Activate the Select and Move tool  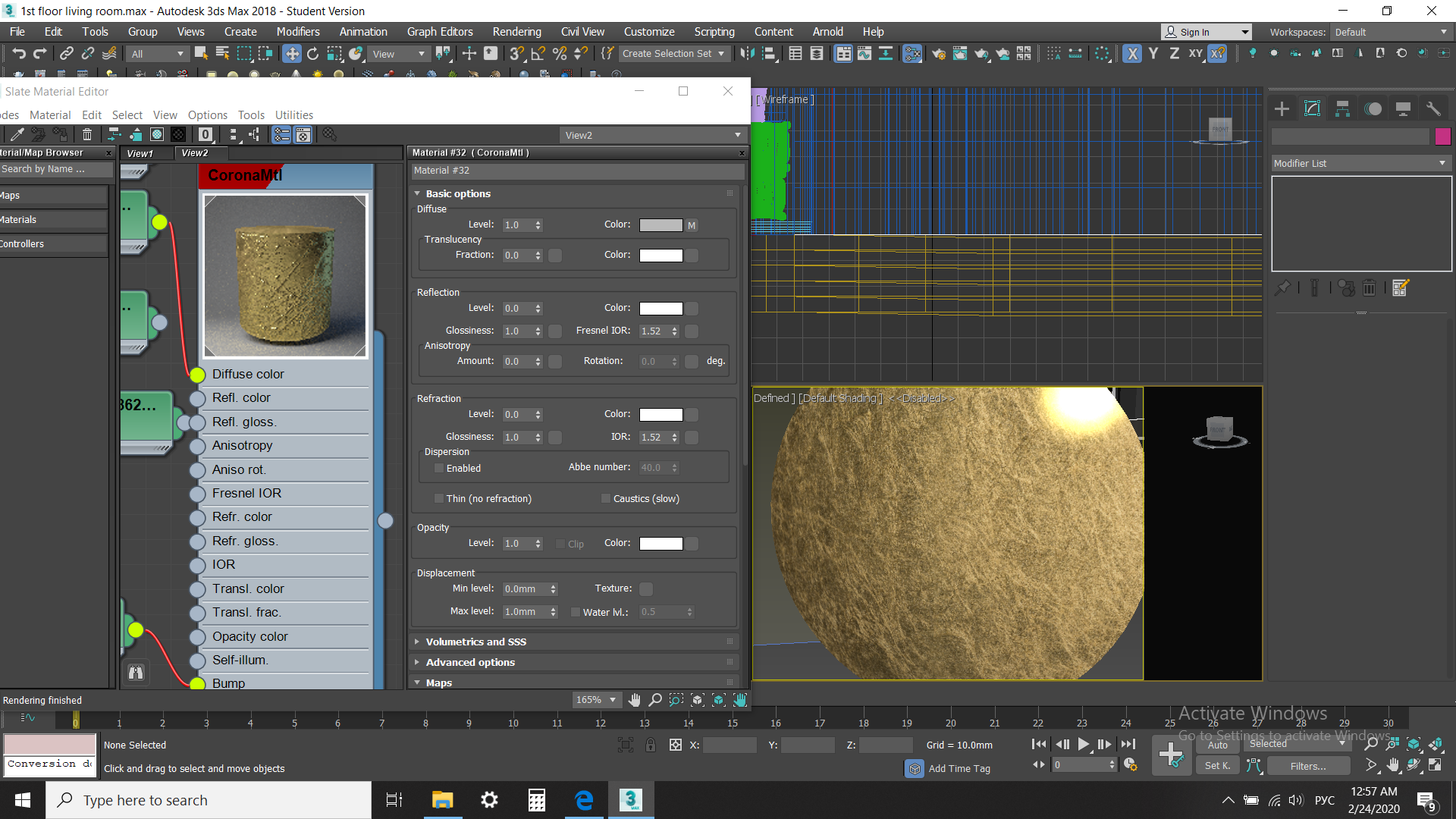tap(291, 53)
